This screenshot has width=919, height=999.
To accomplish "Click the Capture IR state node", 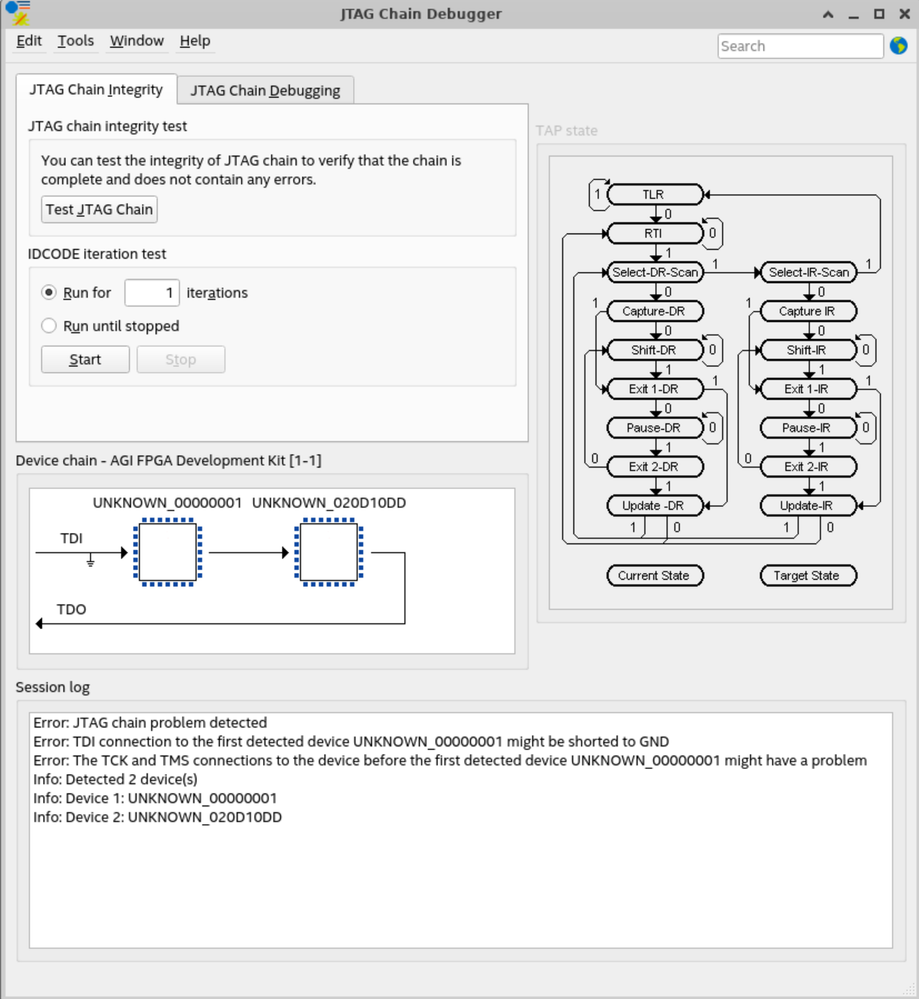I will 809,311.
